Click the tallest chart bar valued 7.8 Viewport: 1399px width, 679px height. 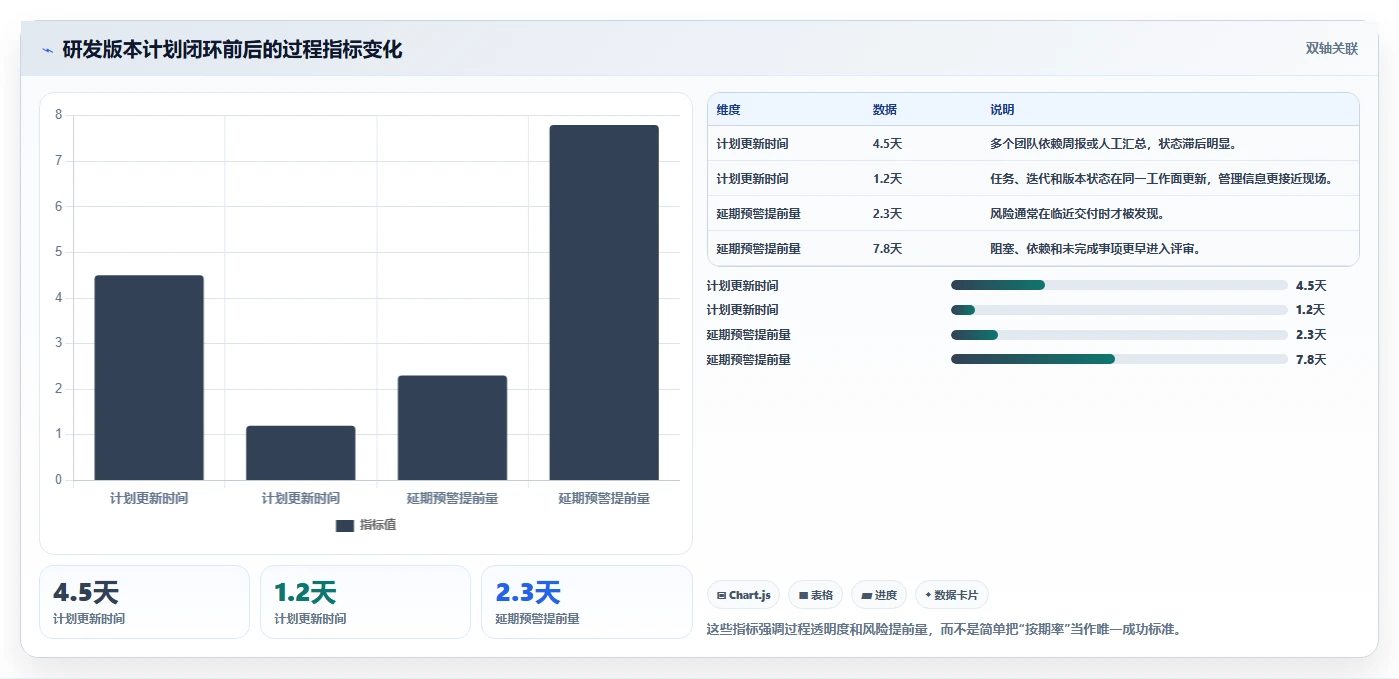point(604,302)
